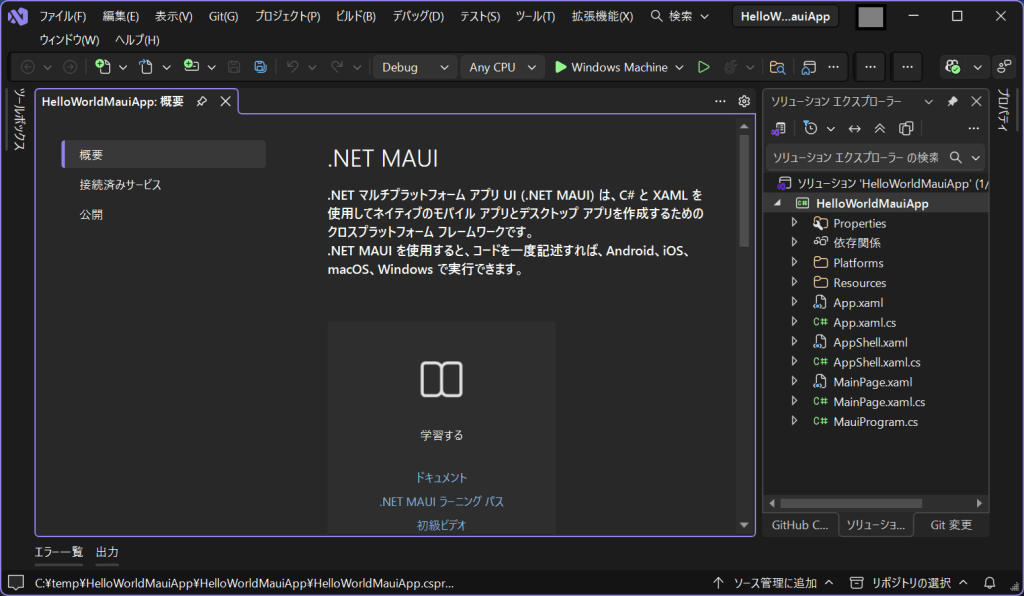Expand the Platforms folder node
Screen dimensions: 1024x596
[794, 263]
